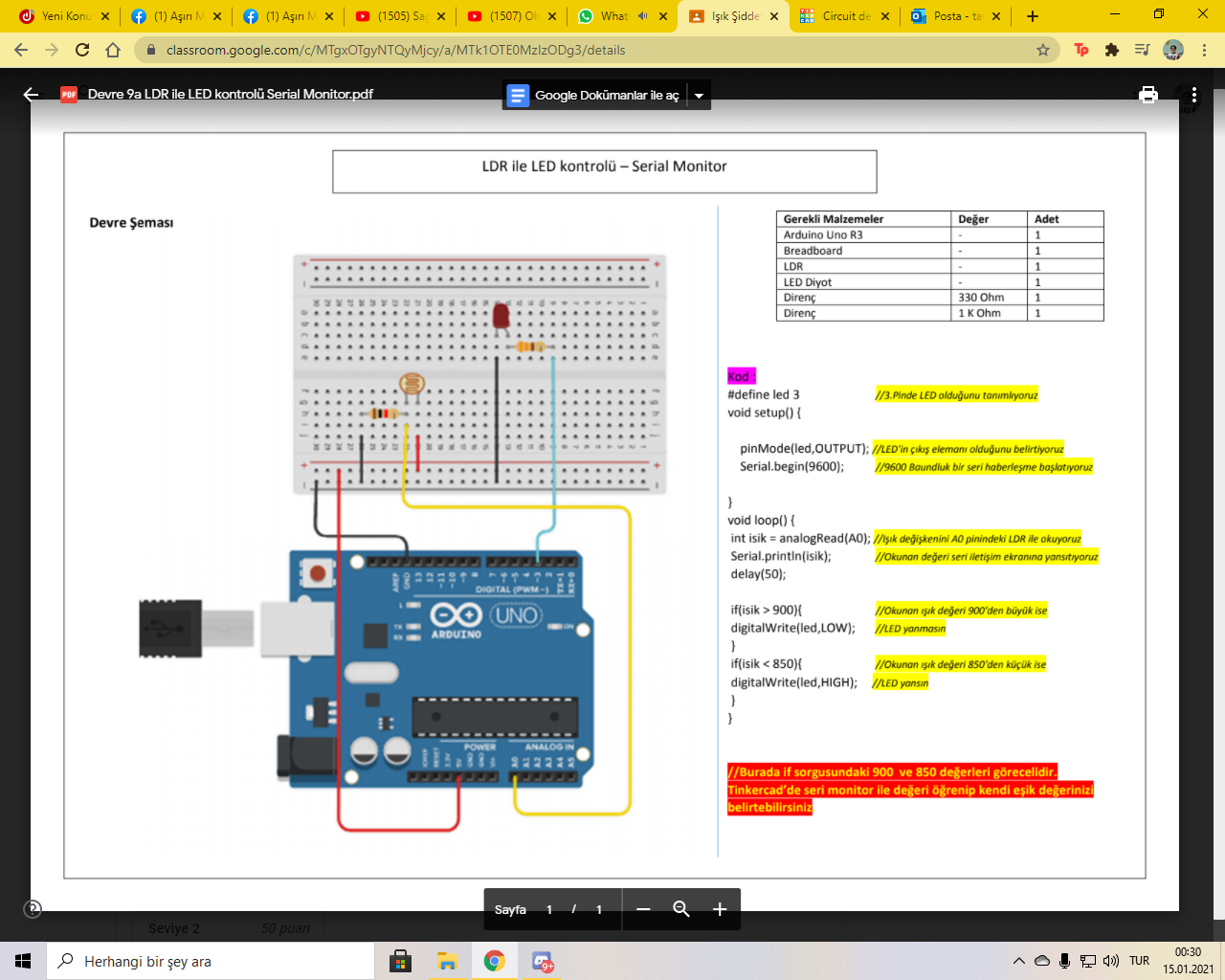Screen dimensions: 1225x980
Task: Click the highlighted 'Kod :' label
Action: (742, 376)
